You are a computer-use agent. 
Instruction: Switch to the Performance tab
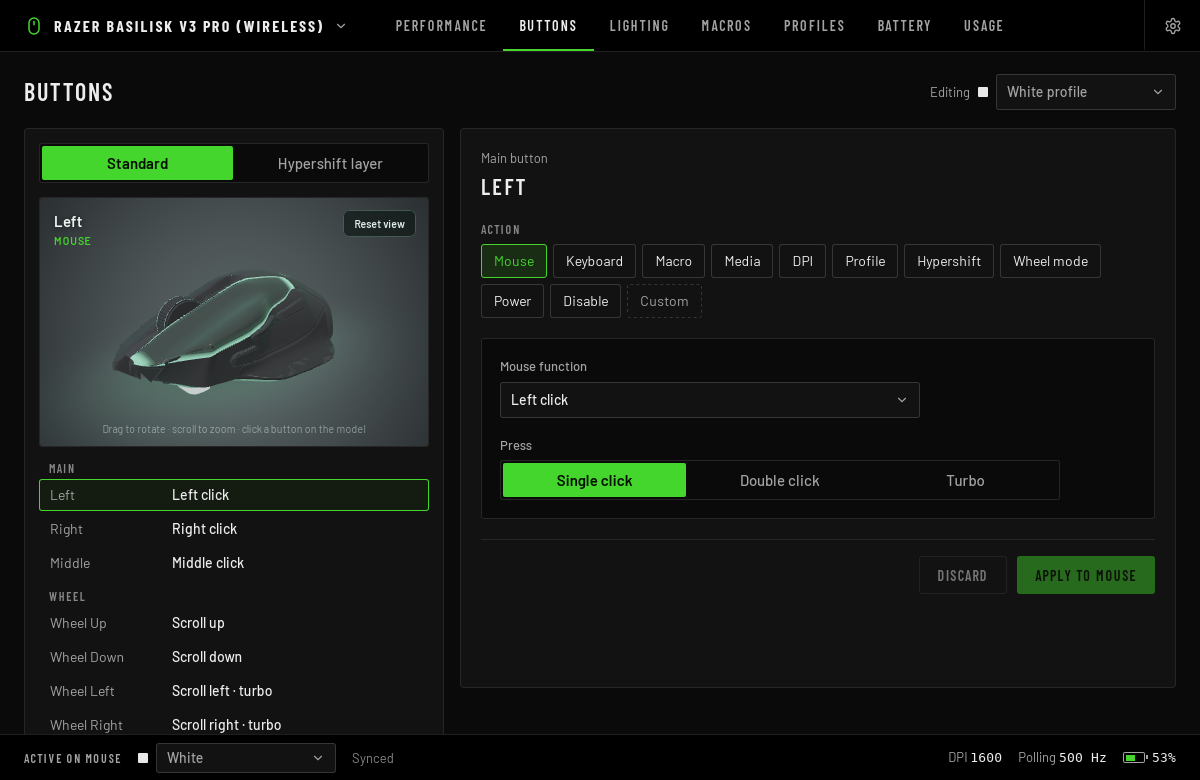pos(441,26)
